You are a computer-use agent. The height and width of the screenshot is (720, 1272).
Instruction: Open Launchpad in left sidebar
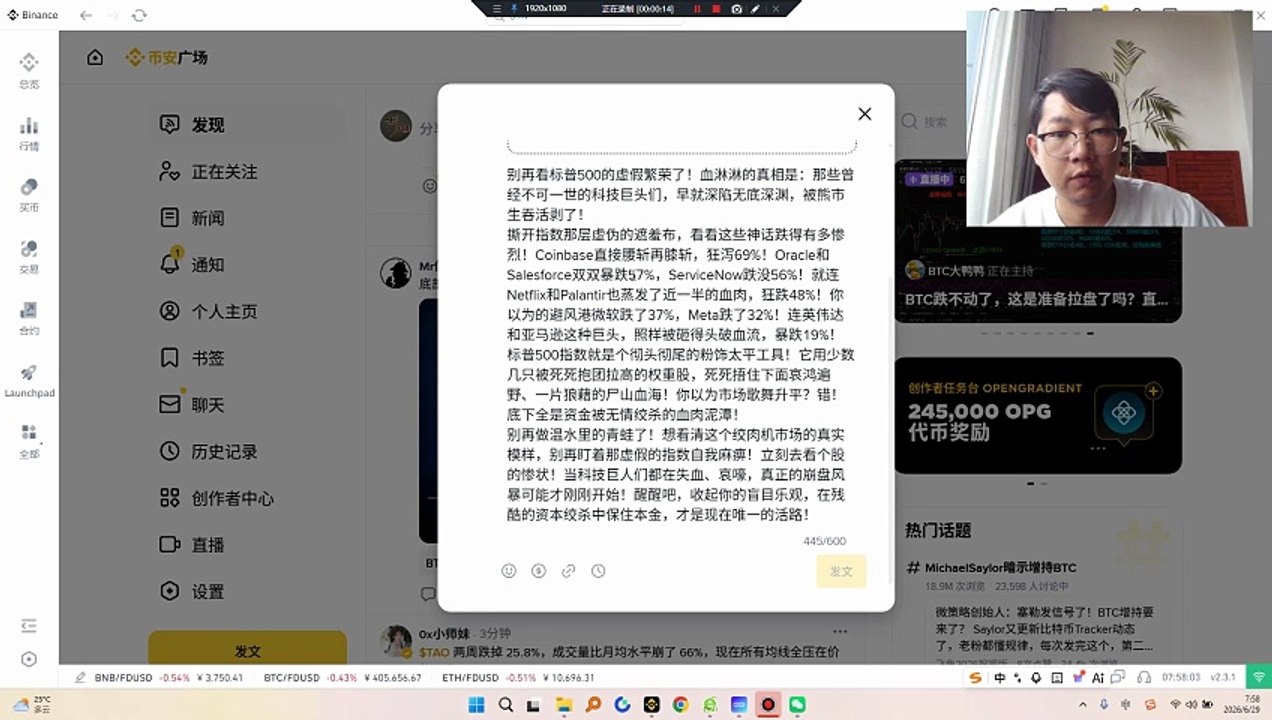click(x=29, y=380)
